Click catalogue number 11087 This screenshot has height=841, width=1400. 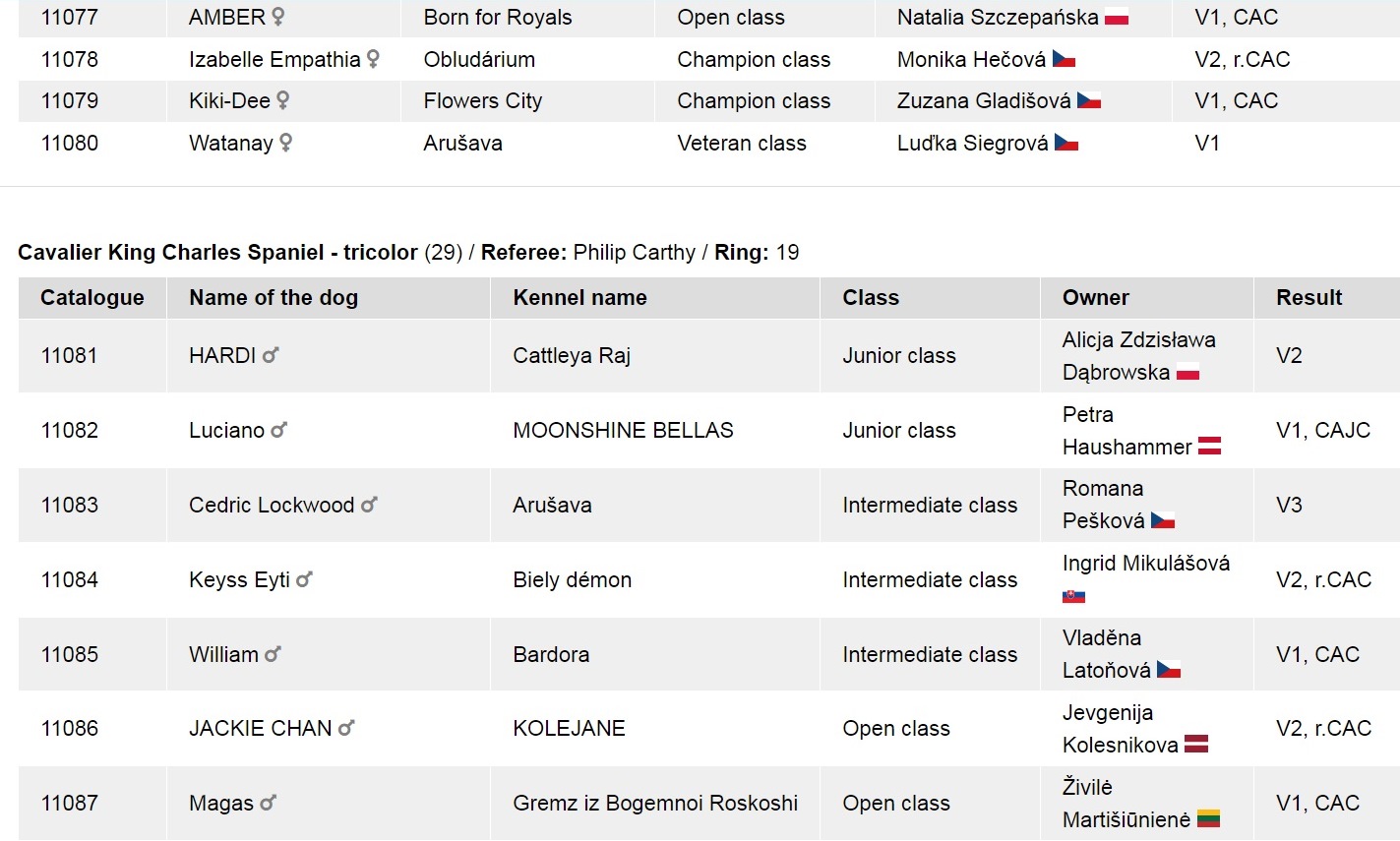coord(70,803)
